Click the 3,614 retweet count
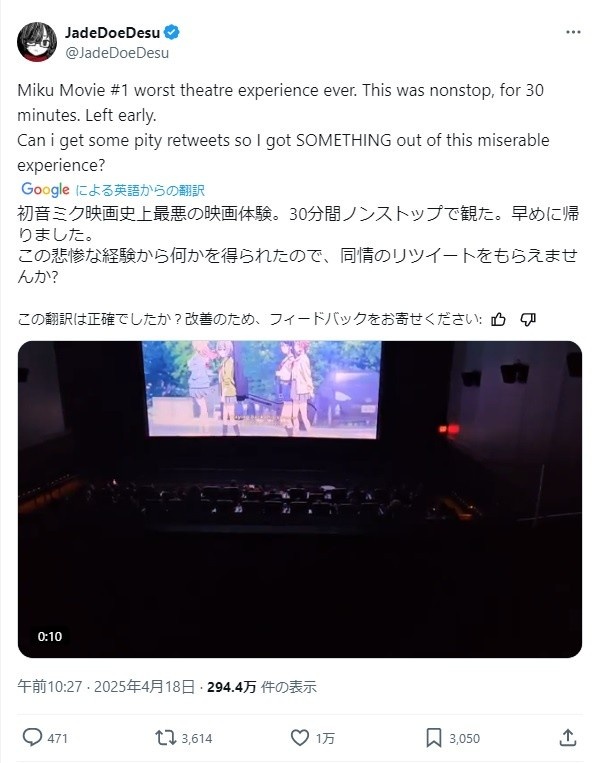This screenshot has height=763, width=599. [197, 739]
